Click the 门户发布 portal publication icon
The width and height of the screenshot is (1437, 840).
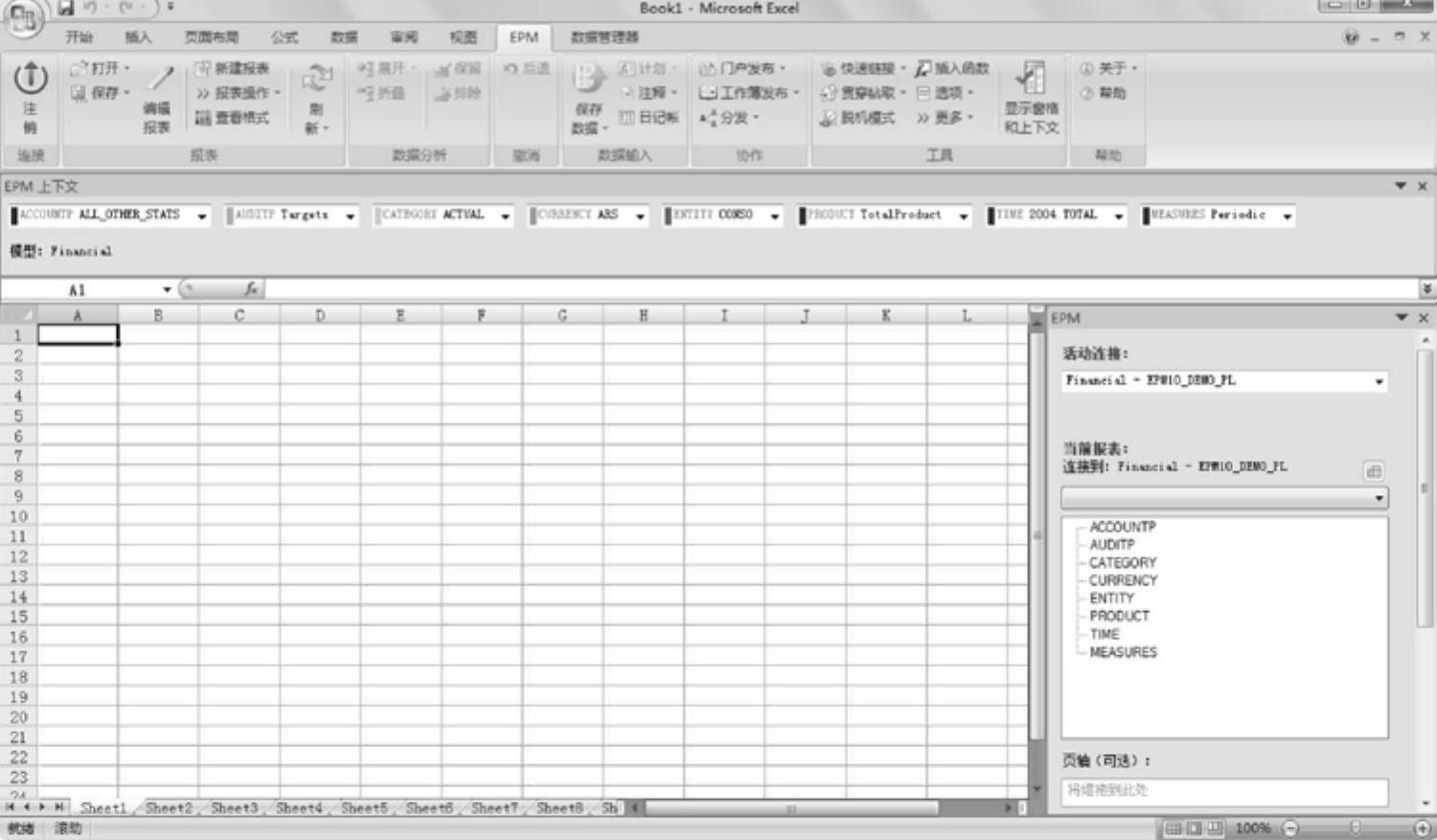point(708,69)
